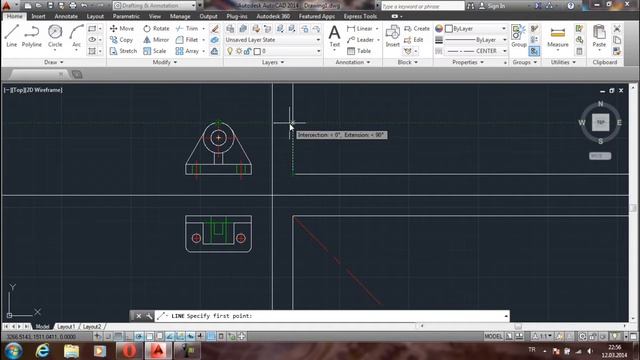Click the Erase tool in Modify panel

coord(215,29)
